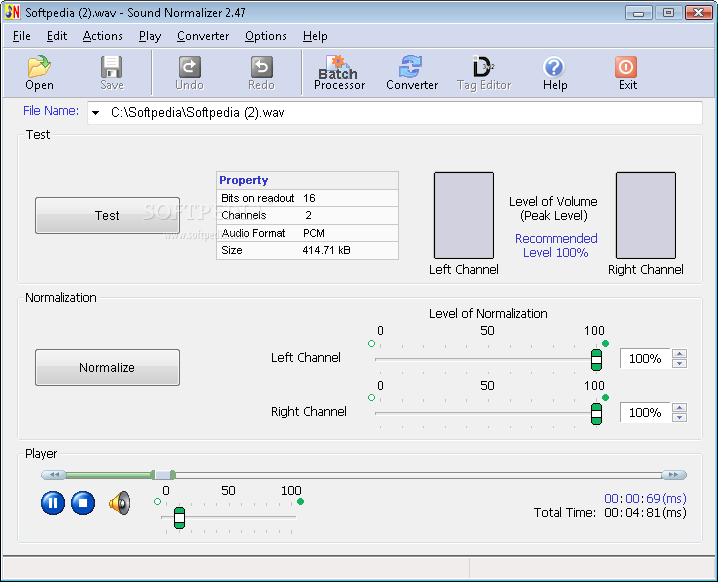
Task: Click the player rewind arrow button
Action: point(54,475)
